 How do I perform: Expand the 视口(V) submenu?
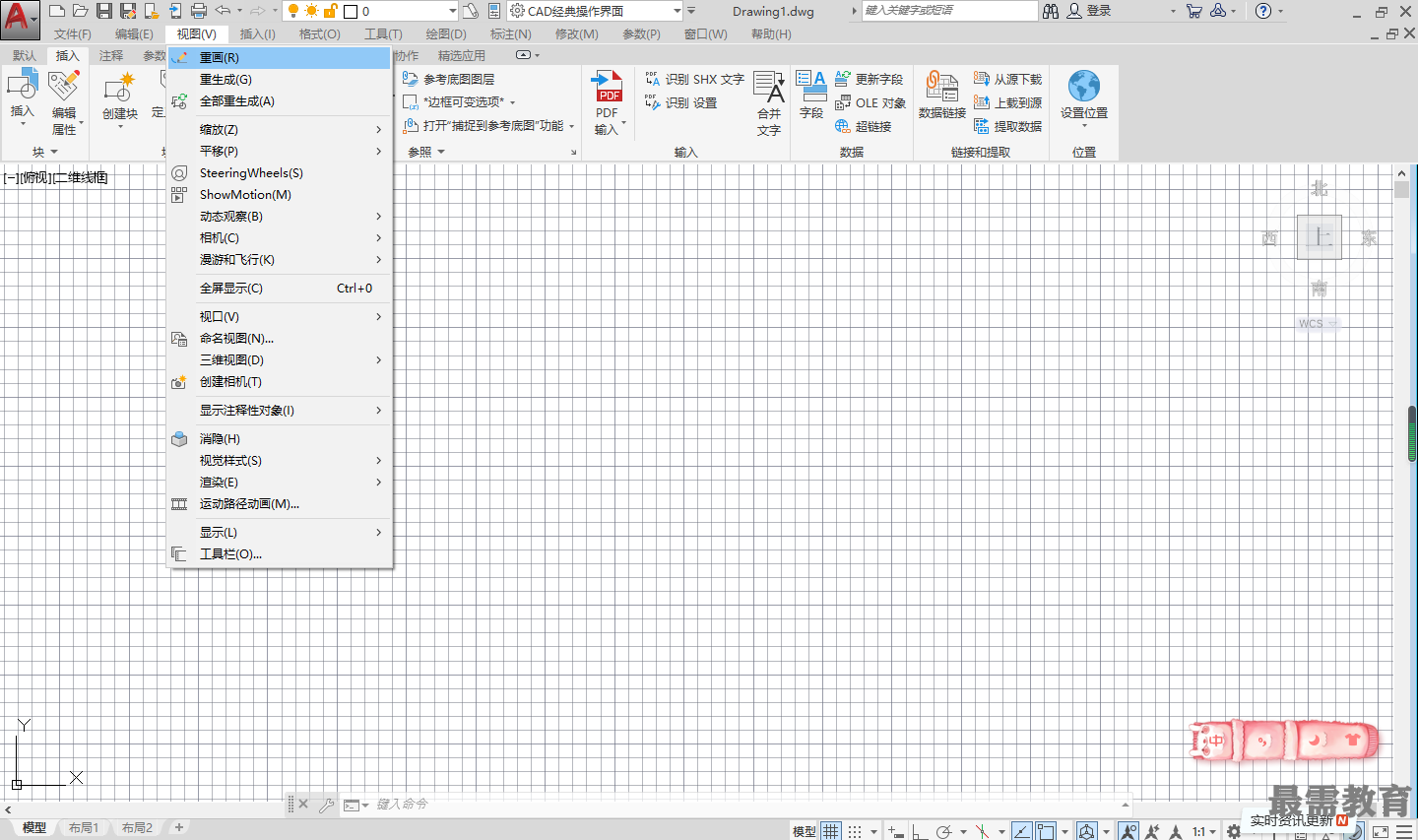coord(280,316)
